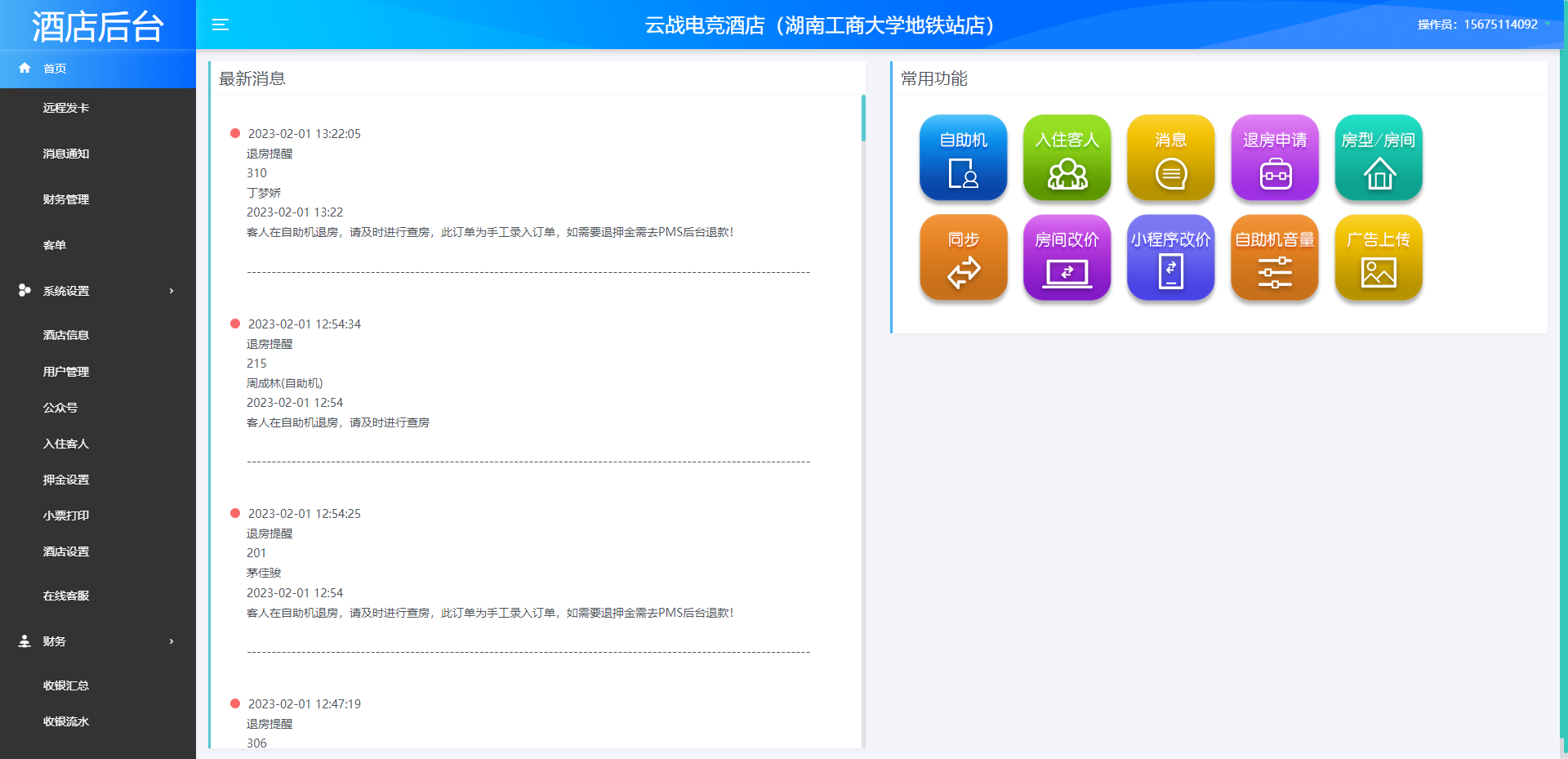
Task: Click the 酒店后台 logo title
Action: [98, 26]
